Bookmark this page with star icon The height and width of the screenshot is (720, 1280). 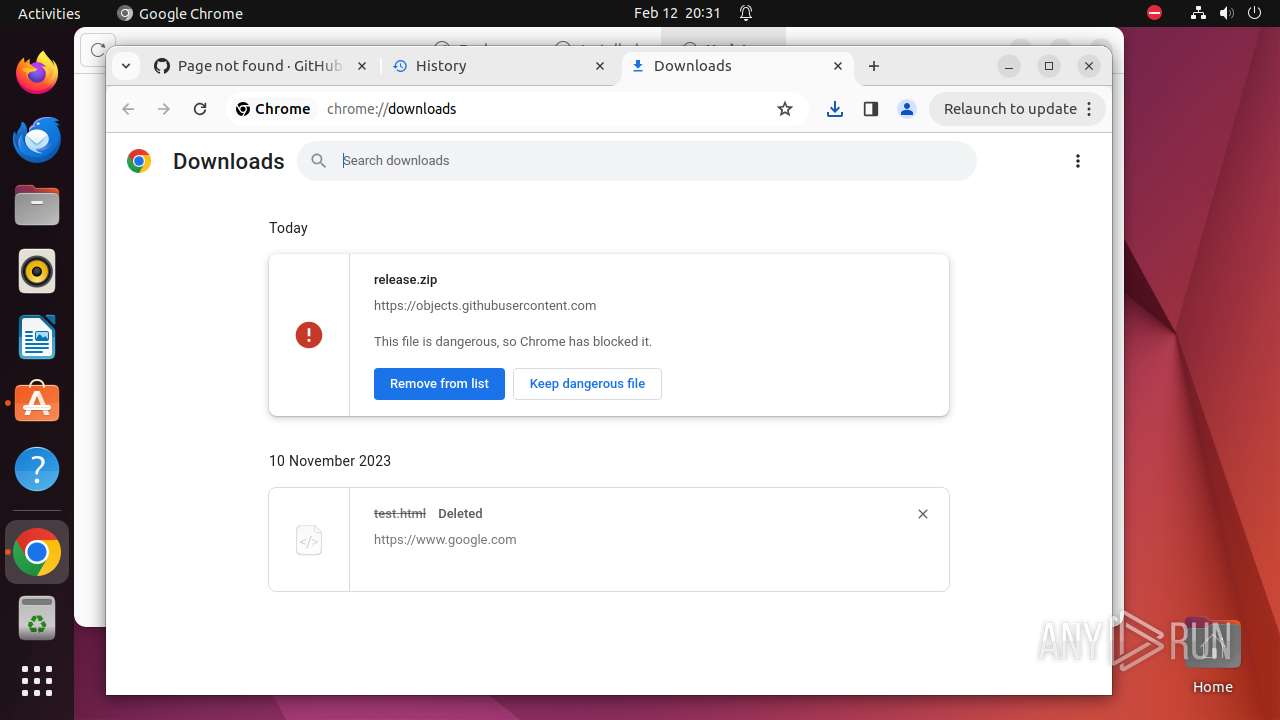[x=785, y=109]
